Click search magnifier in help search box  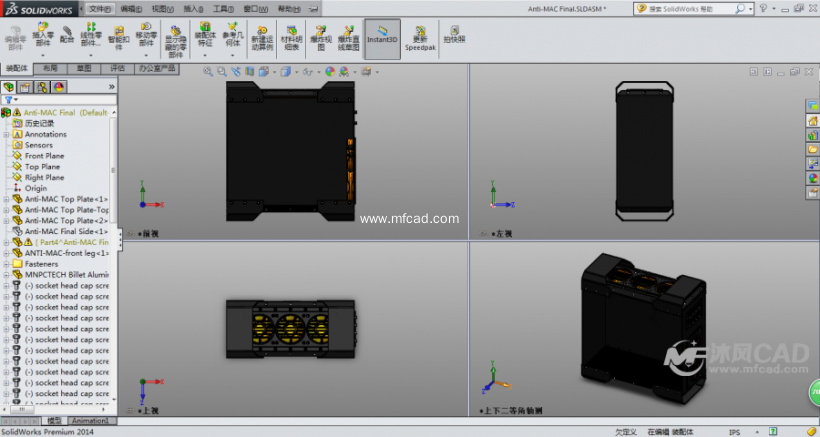740,8
